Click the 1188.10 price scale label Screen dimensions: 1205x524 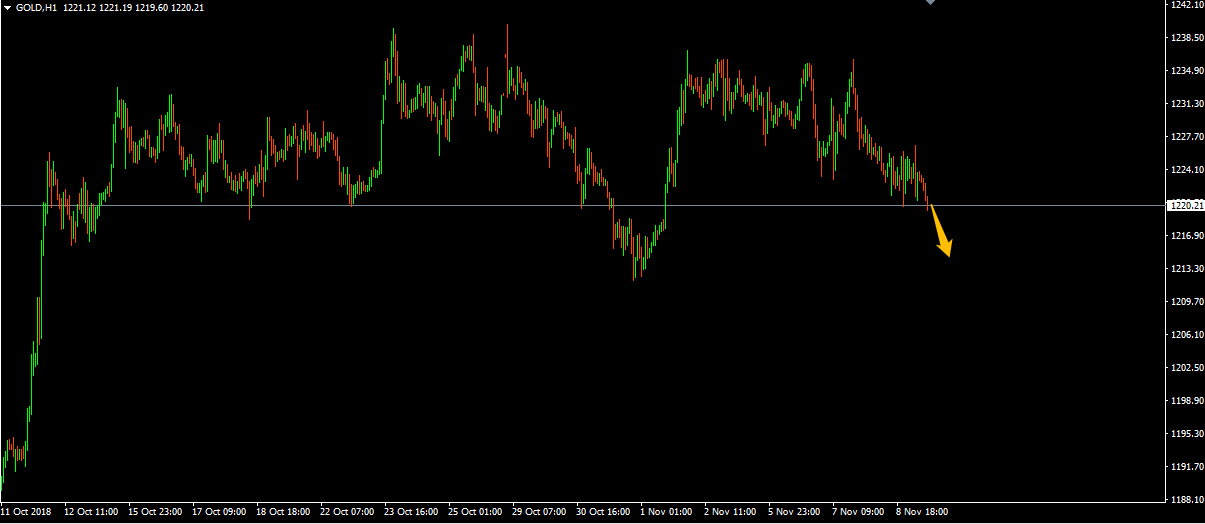point(1186,500)
